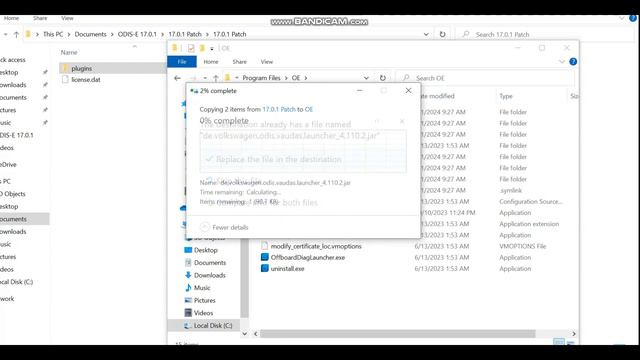Viewport: 640px width, 360px height.
Task: Open Music in OE navigation pane
Action: point(202,288)
